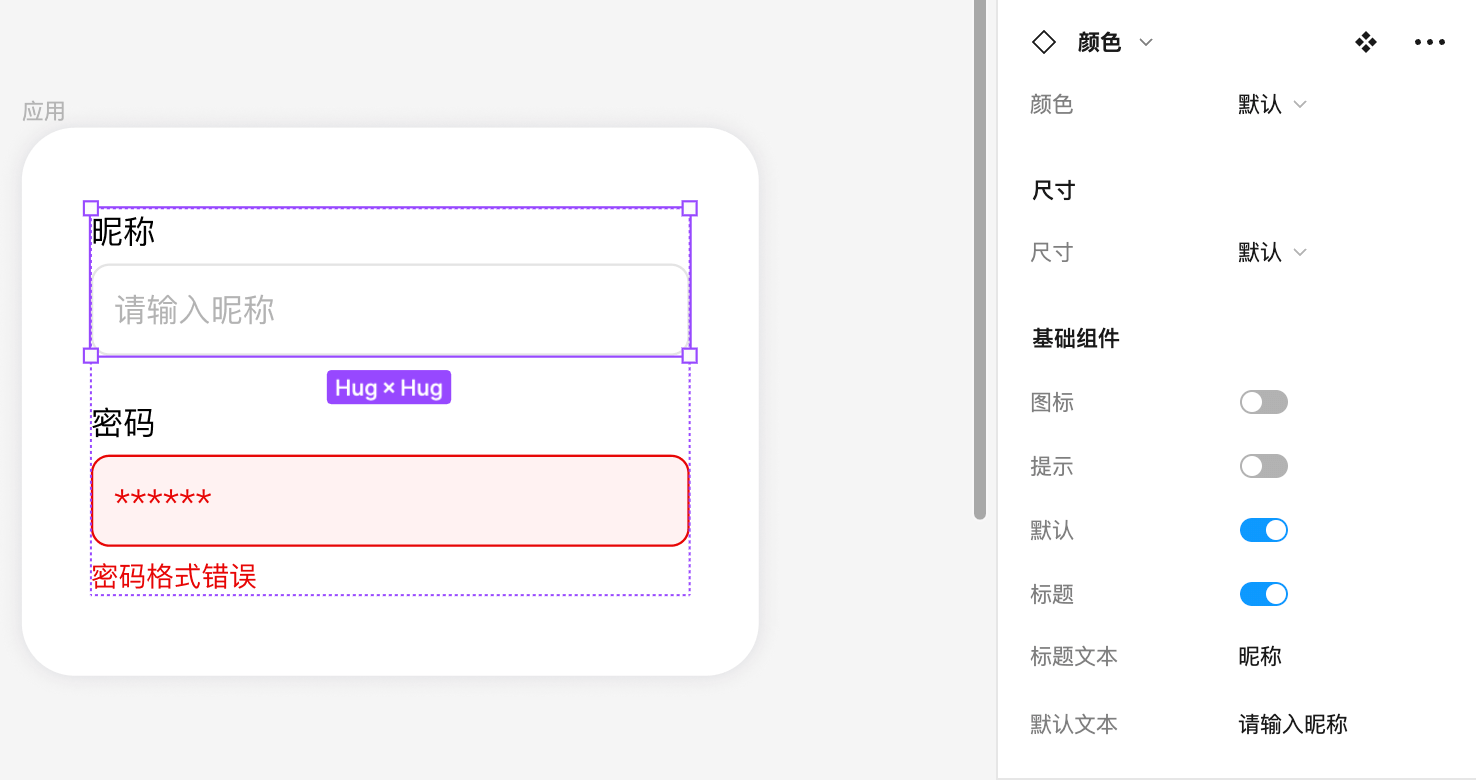1476x780 pixels.
Task: Click the top-left selection handle
Action: point(91,208)
